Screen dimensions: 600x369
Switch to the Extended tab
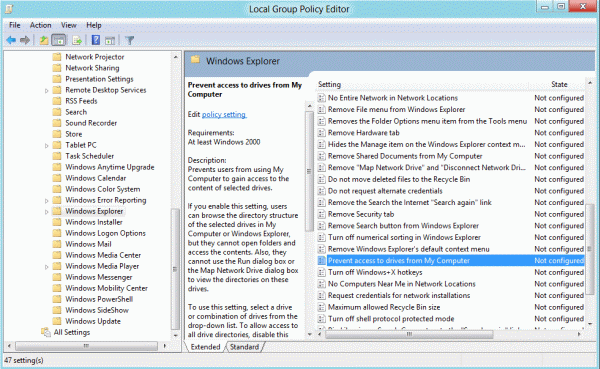[205, 347]
